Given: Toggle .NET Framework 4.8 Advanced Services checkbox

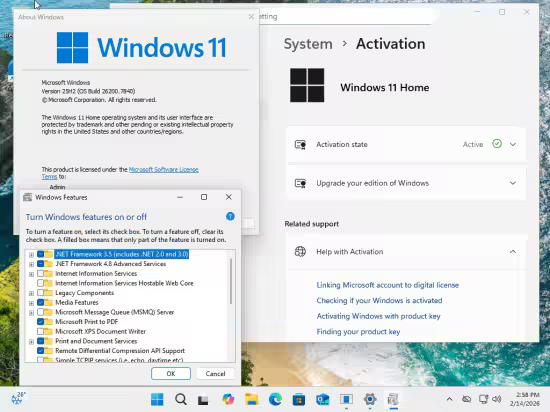Looking at the screenshot, I should click(x=40, y=264).
